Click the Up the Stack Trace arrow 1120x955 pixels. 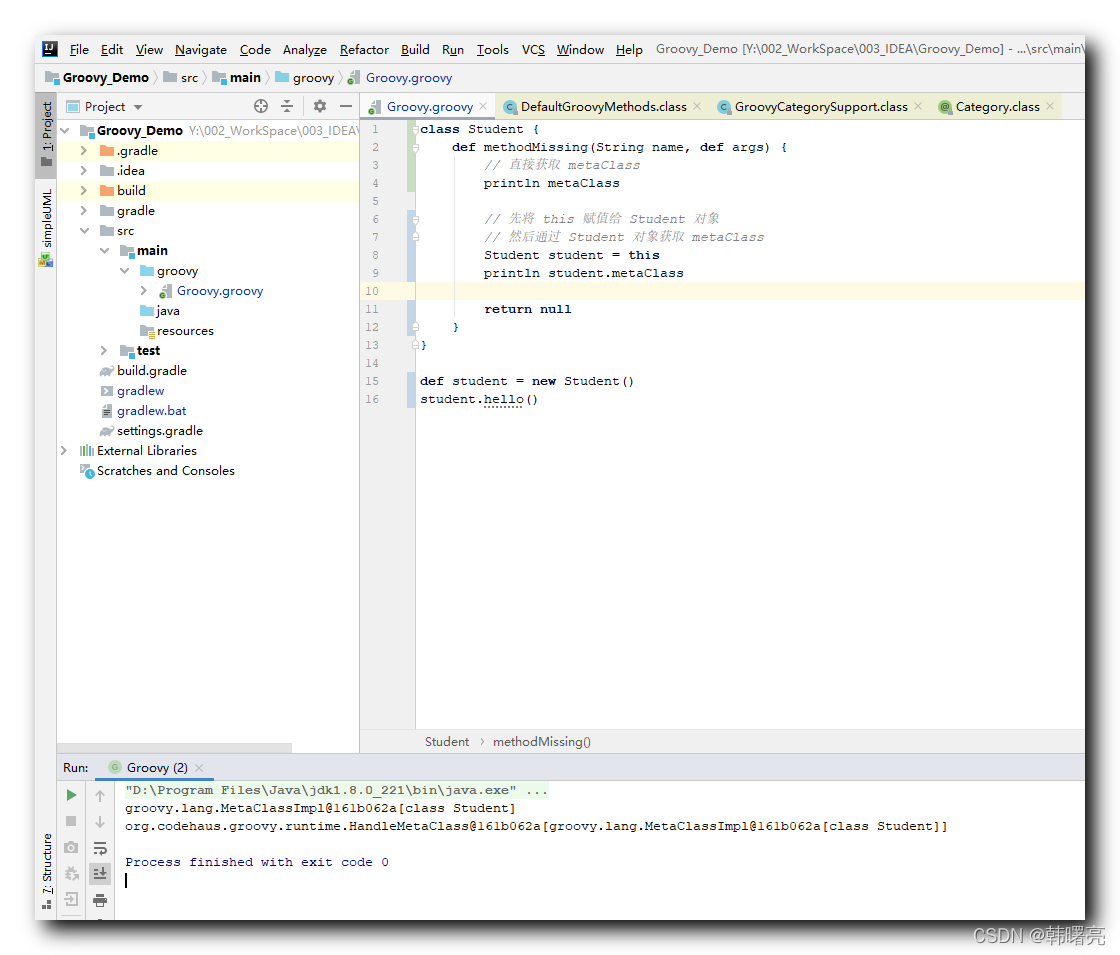coord(100,795)
